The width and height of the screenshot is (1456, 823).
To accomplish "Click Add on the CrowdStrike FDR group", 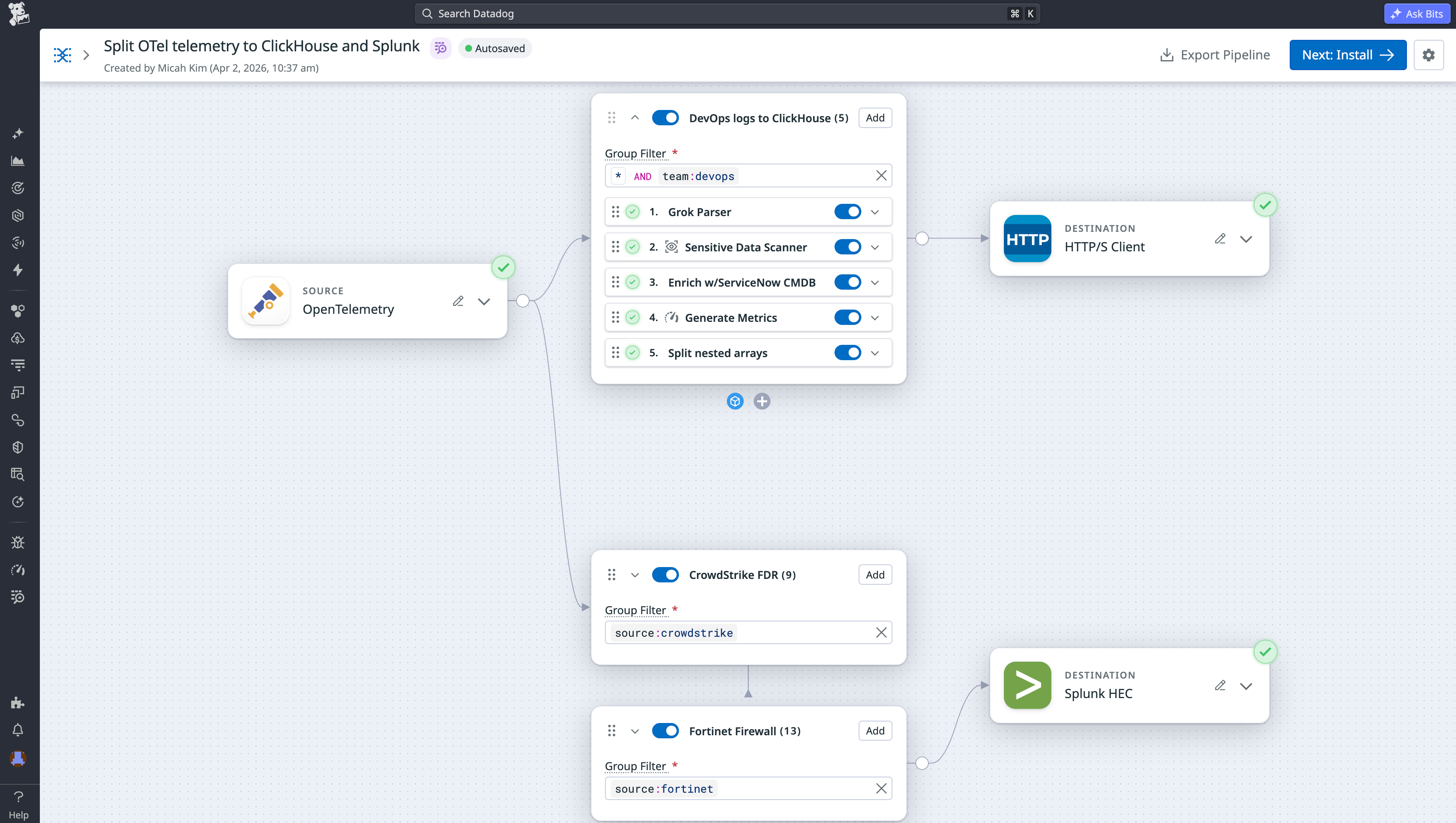I will coord(875,574).
